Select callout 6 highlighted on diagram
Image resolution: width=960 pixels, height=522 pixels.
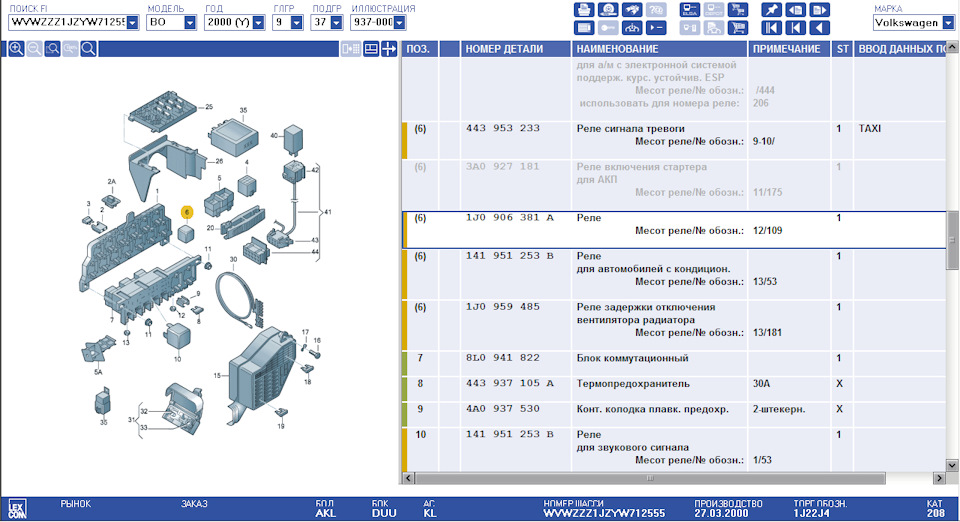(x=187, y=212)
